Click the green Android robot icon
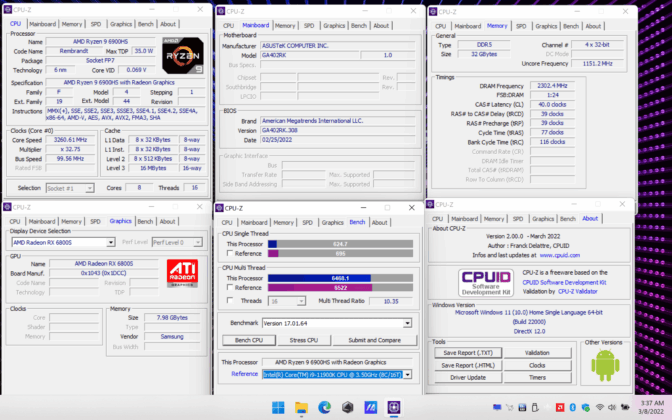672x420 pixels. pos(605,365)
